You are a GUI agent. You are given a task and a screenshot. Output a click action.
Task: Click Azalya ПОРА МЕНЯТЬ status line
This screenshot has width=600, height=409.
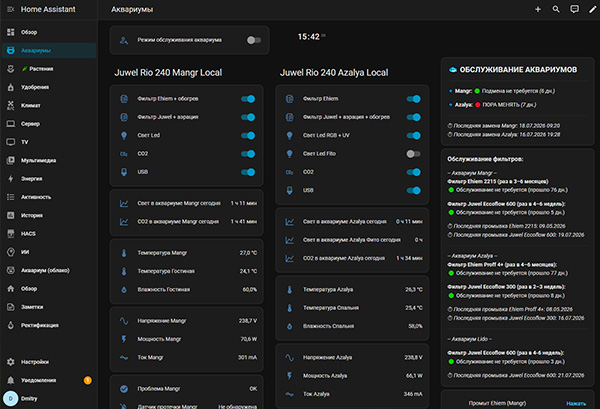pos(496,105)
